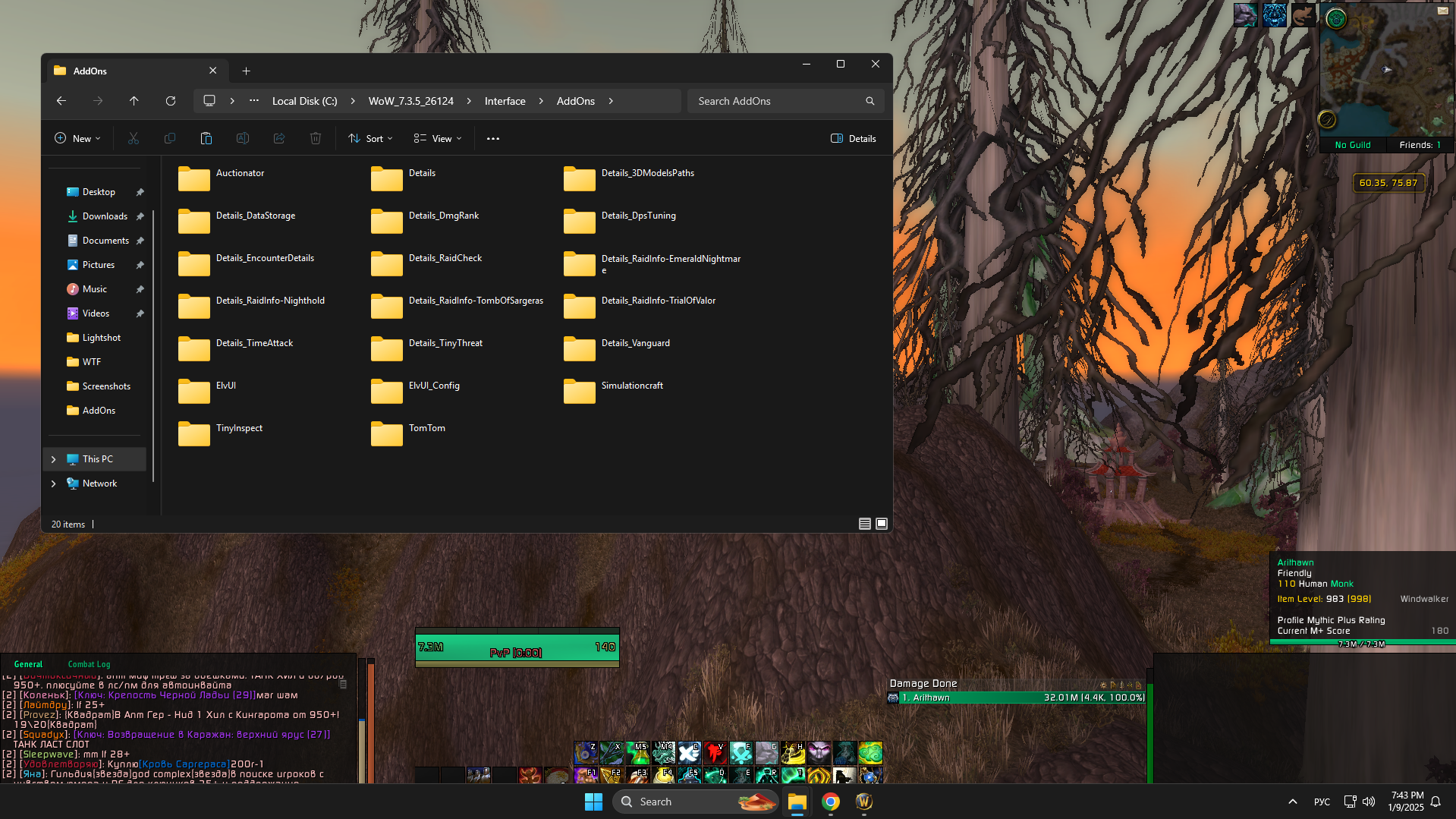Navigate to Local Disk (C:) breadcrumb
The image size is (1456, 819).
[x=305, y=101]
